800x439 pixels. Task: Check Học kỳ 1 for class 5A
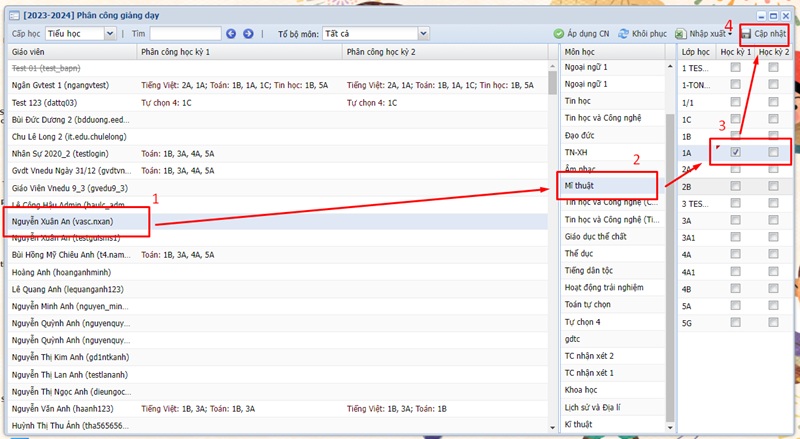point(735,305)
